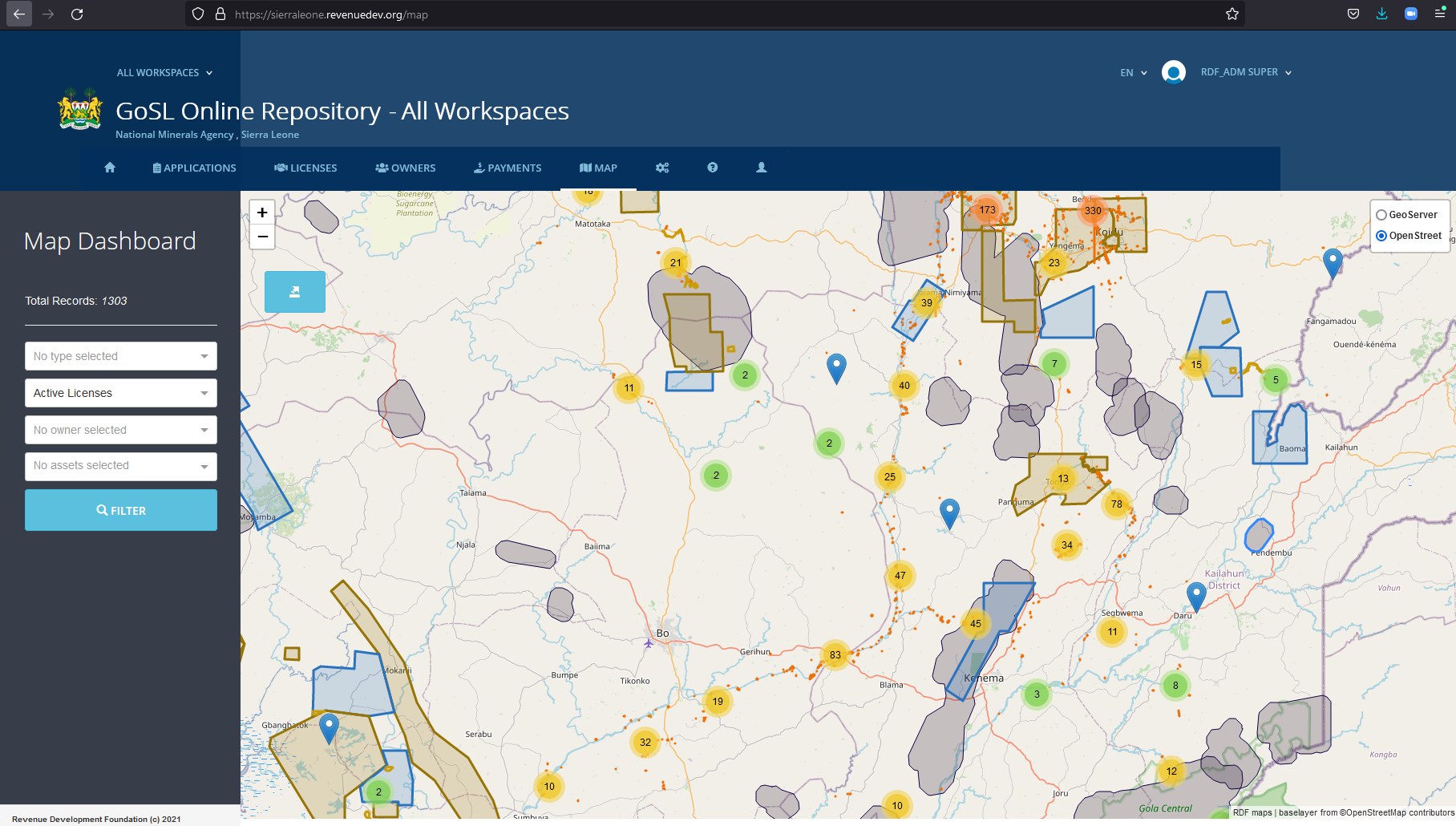The image size is (1456, 826).
Task: Click the cluster marker labeled 78
Action: [x=1117, y=504]
